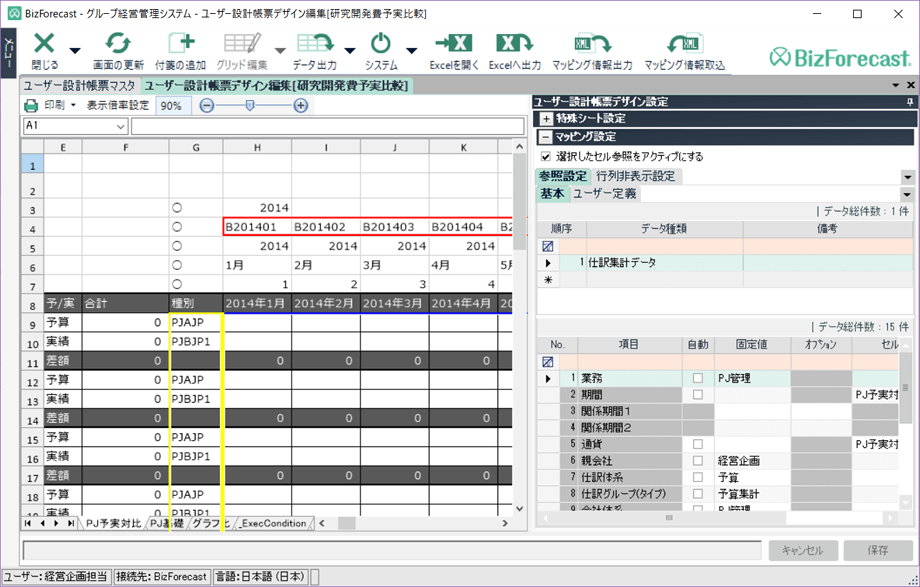Click the マッピング情報出力 XML export icon
The width and height of the screenshot is (920, 587).
[593, 44]
